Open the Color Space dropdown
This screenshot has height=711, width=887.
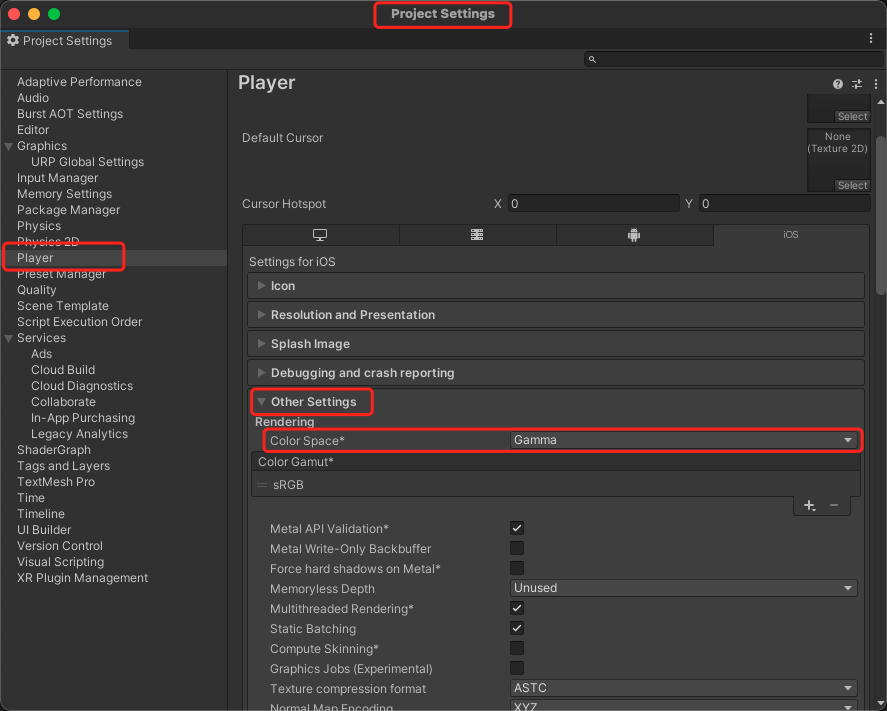[684, 440]
